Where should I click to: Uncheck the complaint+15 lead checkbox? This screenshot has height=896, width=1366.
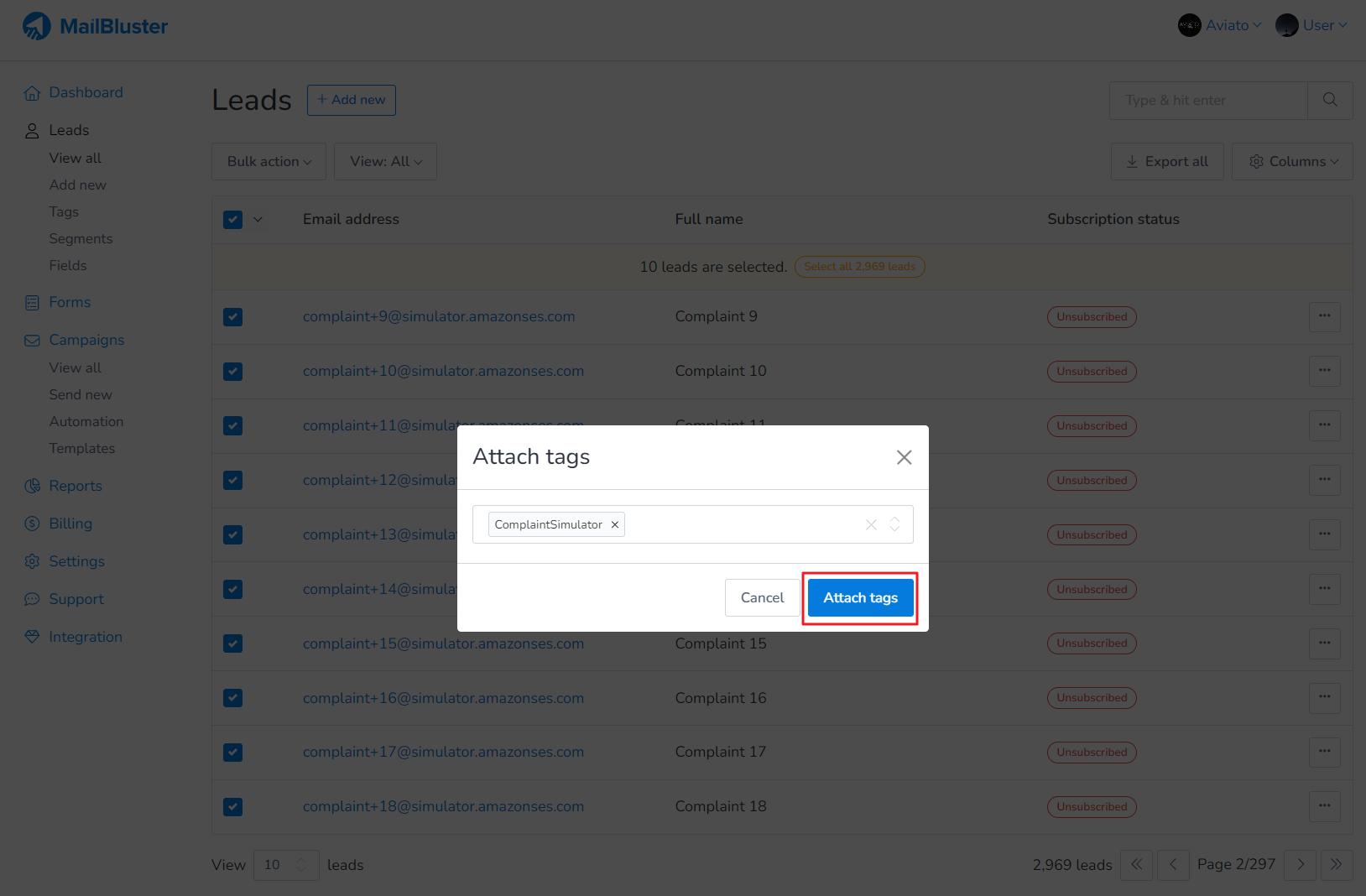(233, 643)
